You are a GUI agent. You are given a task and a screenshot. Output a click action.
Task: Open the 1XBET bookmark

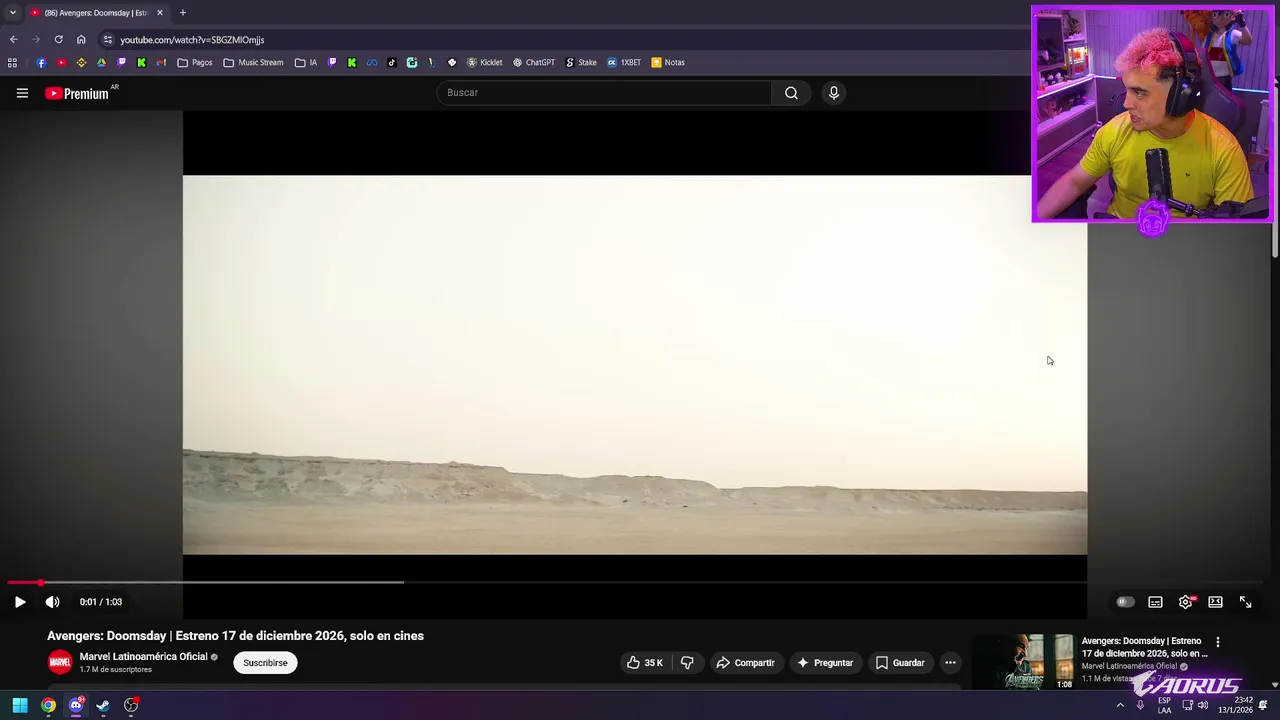[x=624, y=62]
